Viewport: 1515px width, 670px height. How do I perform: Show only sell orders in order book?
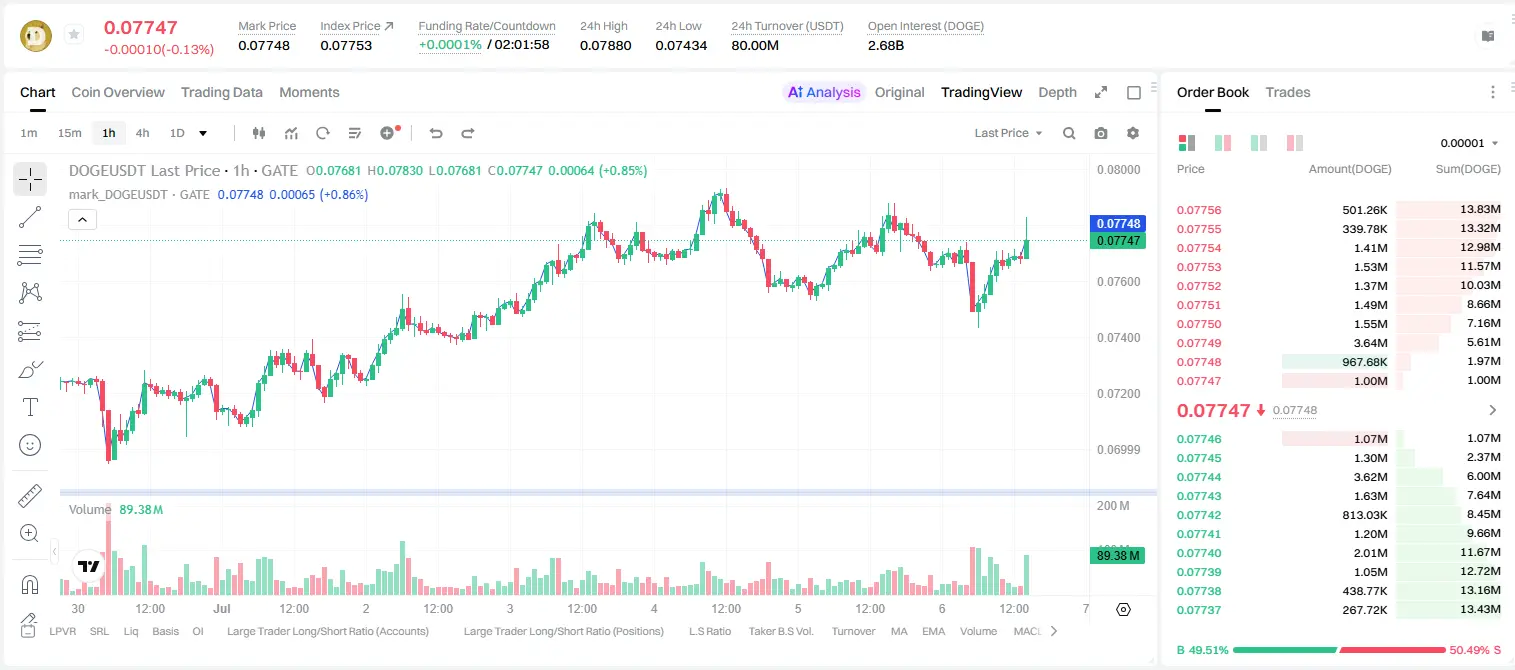coord(1295,143)
